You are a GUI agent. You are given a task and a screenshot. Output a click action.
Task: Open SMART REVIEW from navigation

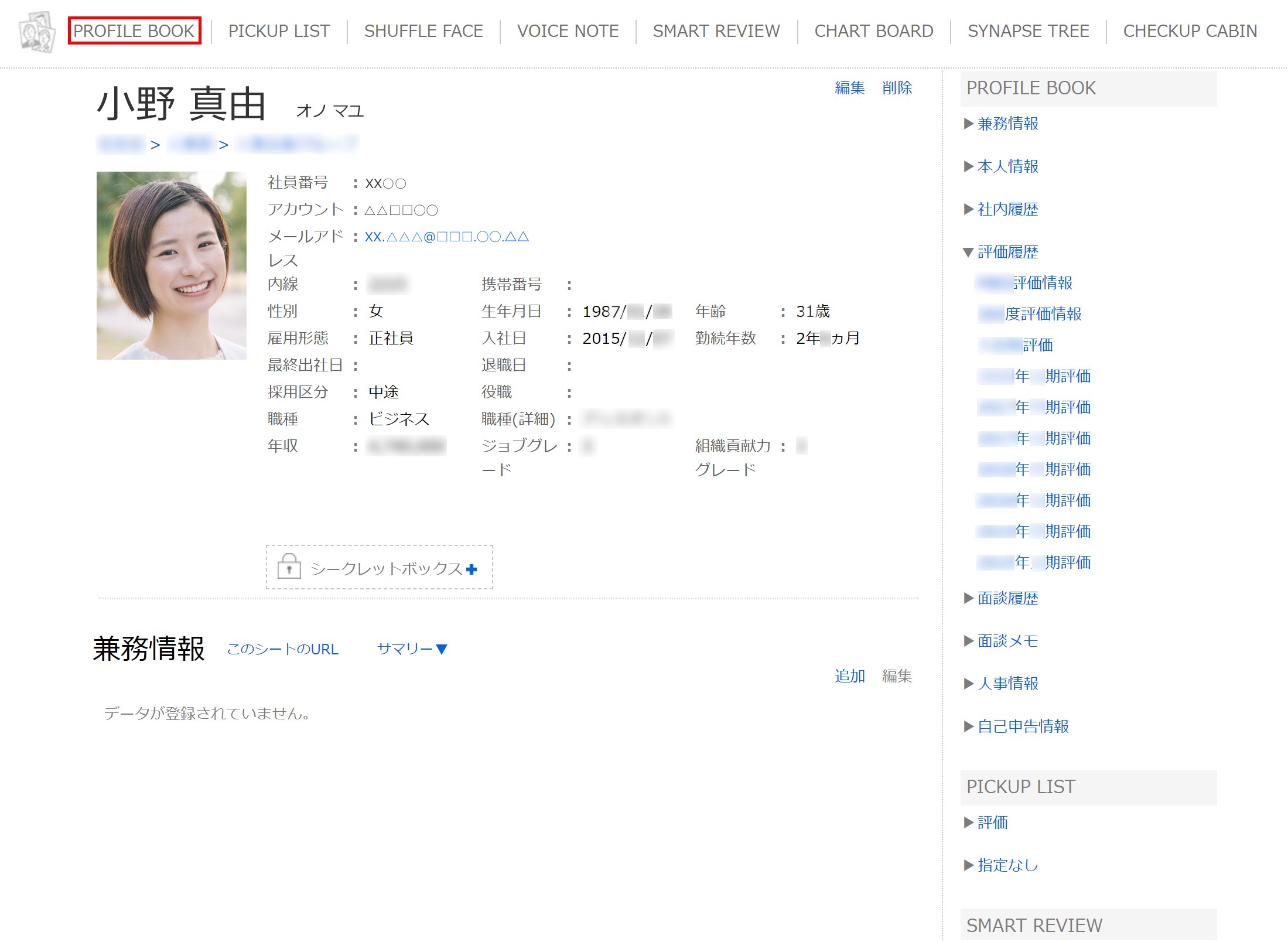pos(716,31)
